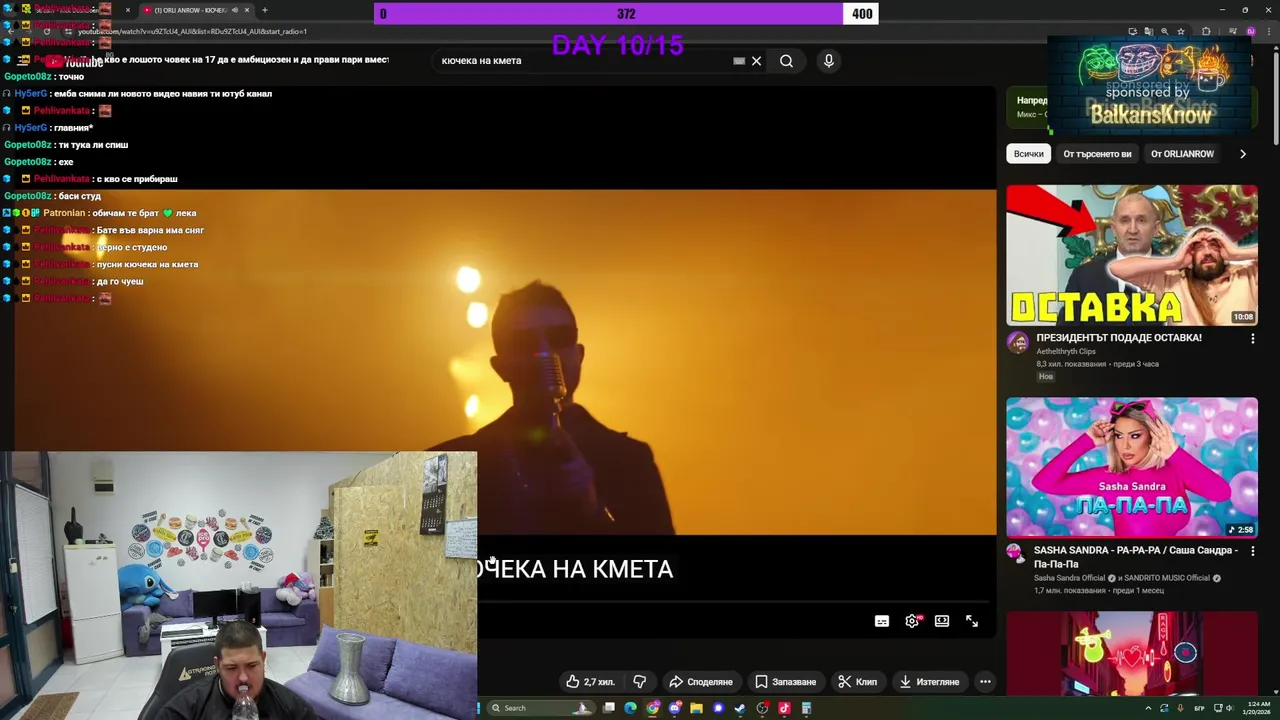Image resolution: width=1280 pixels, height=720 pixels.
Task: Open the neon-lit video thumbnail in suggestions
Action: [x=1132, y=653]
